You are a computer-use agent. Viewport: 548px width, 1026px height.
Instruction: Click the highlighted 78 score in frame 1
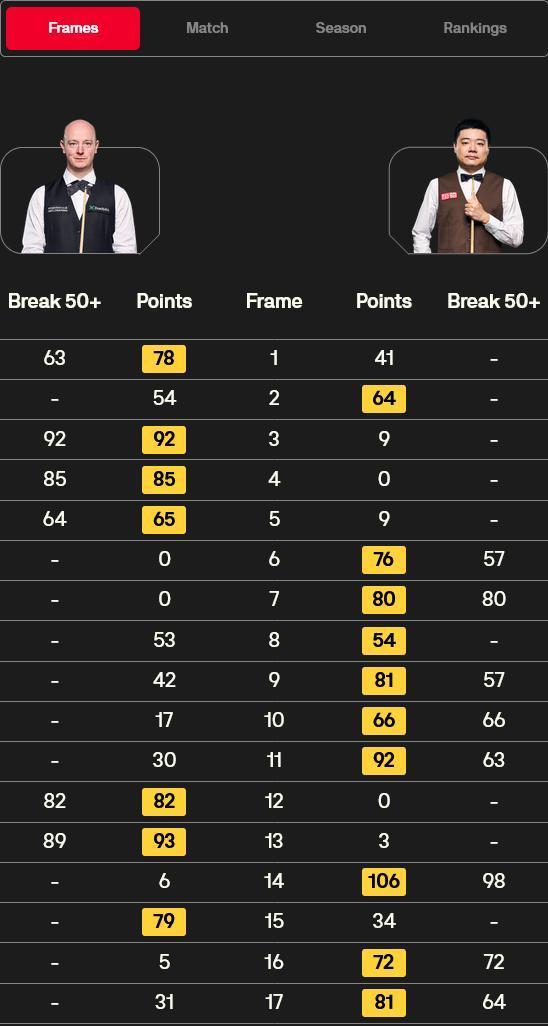[x=164, y=359]
